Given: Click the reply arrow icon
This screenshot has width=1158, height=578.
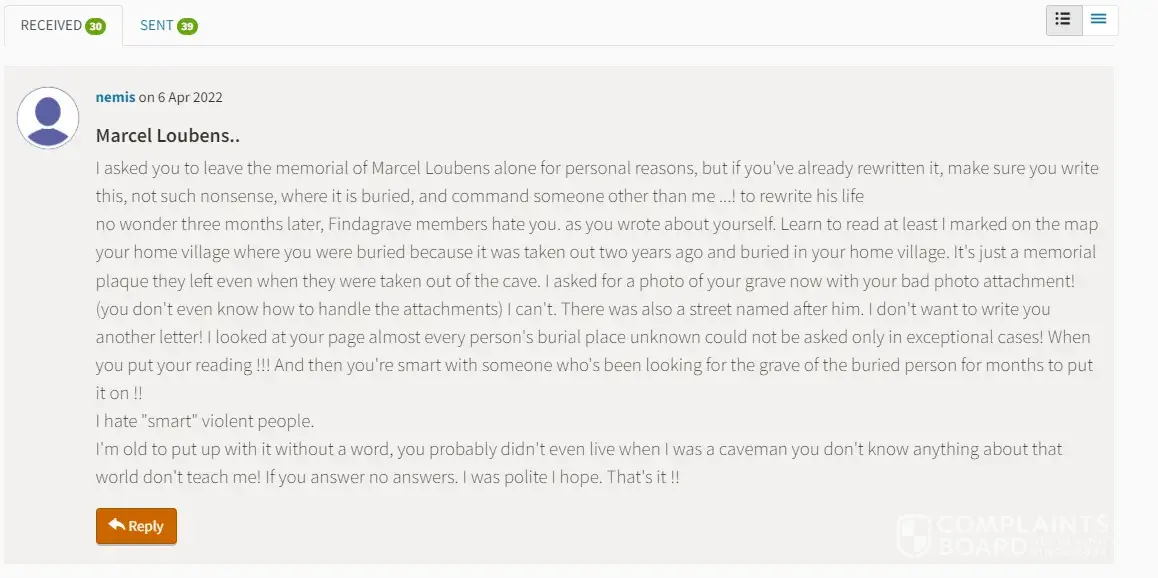Looking at the screenshot, I should coord(117,525).
